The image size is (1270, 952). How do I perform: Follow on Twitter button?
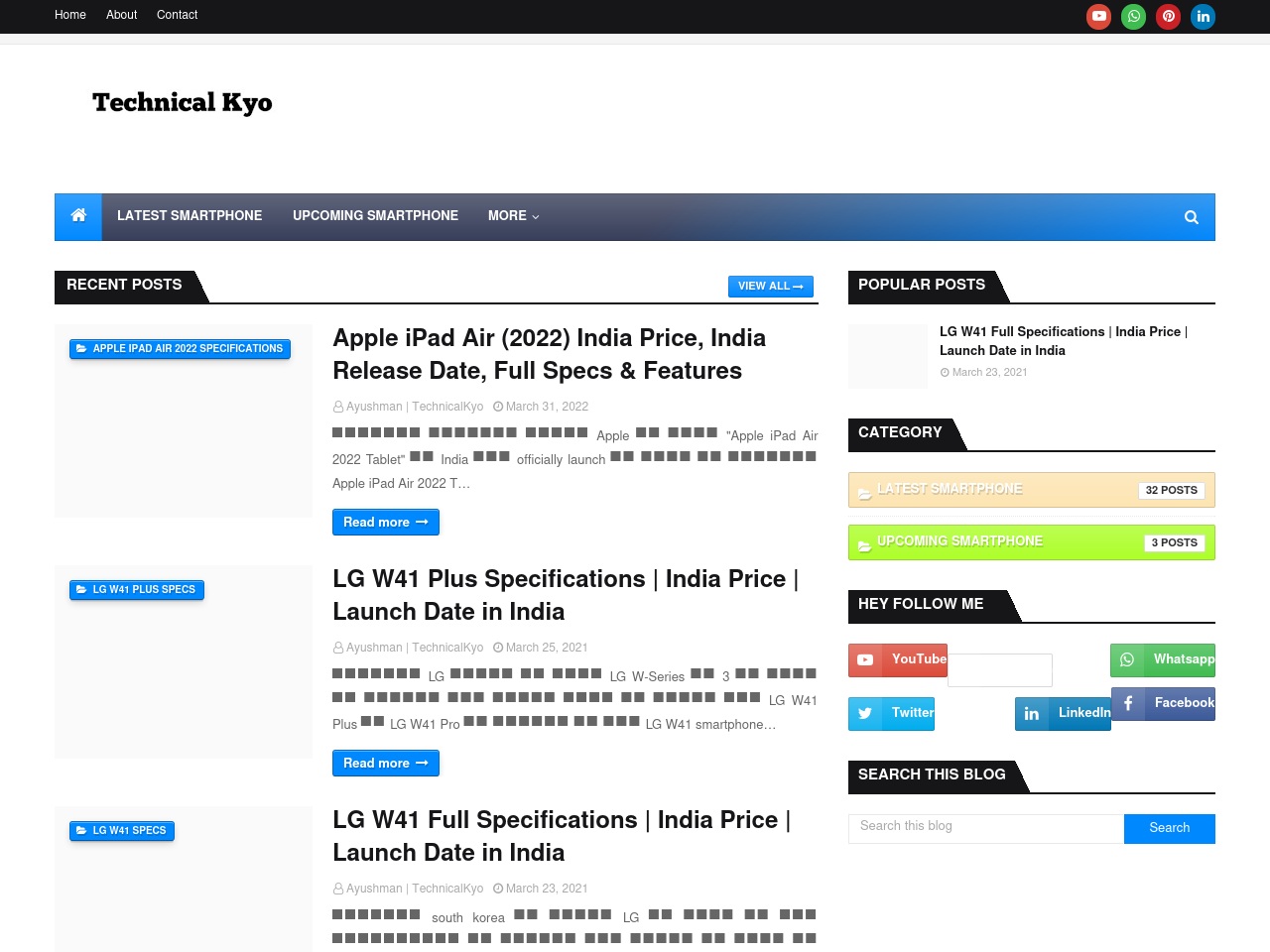[x=891, y=714]
